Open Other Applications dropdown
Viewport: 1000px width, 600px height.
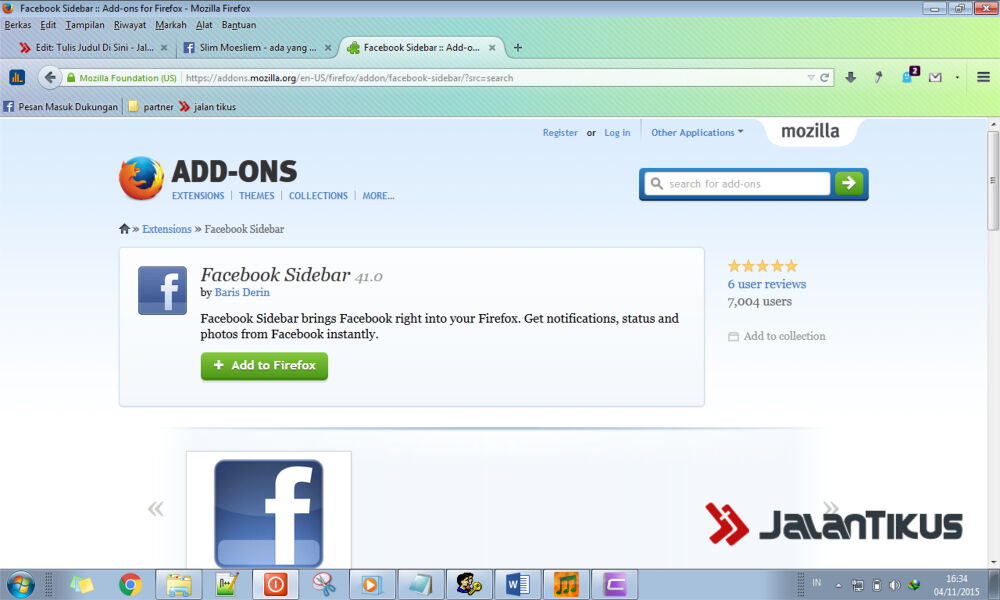tap(696, 131)
